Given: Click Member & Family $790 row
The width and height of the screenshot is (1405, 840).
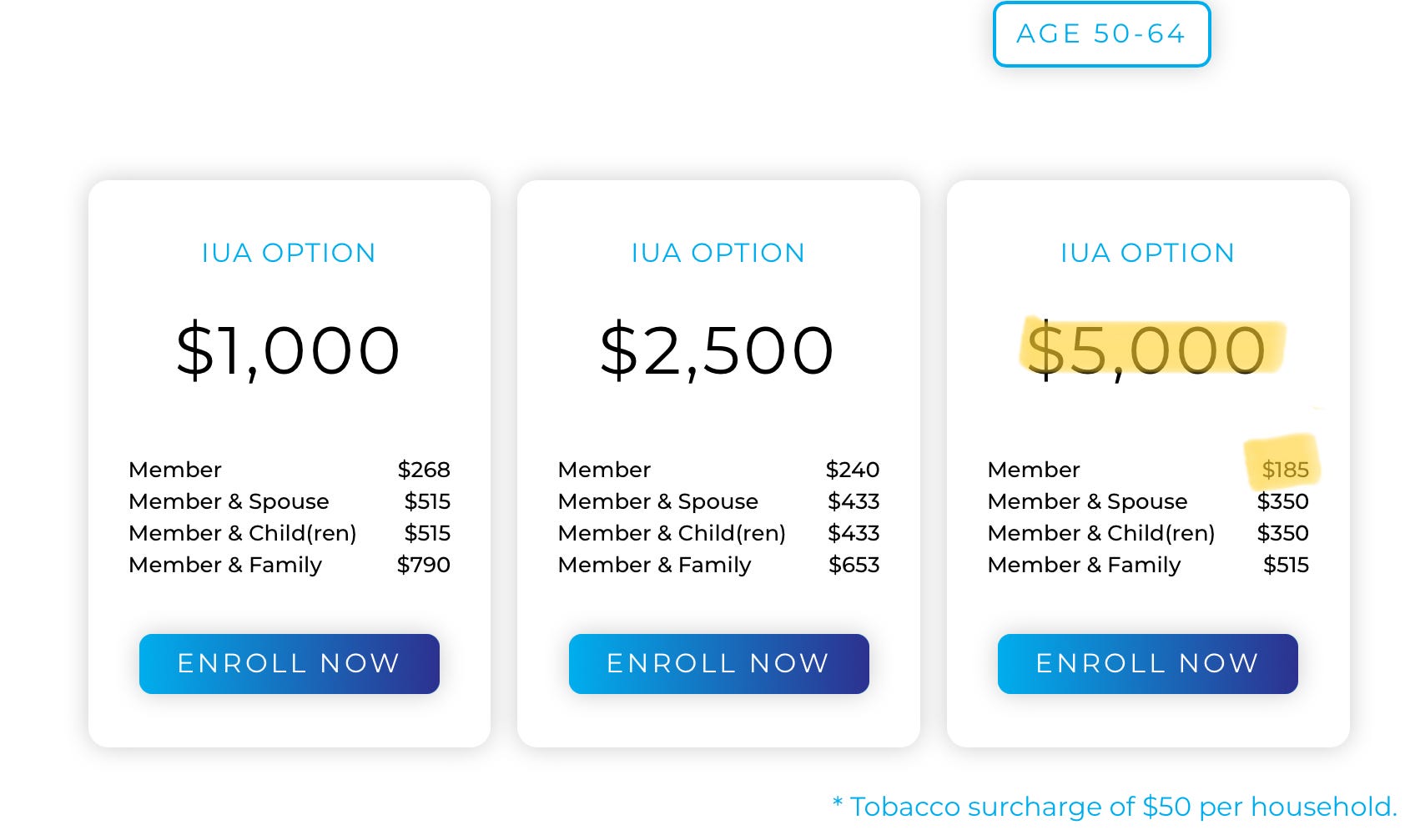Looking at the screenshot, I should [290, 565].
